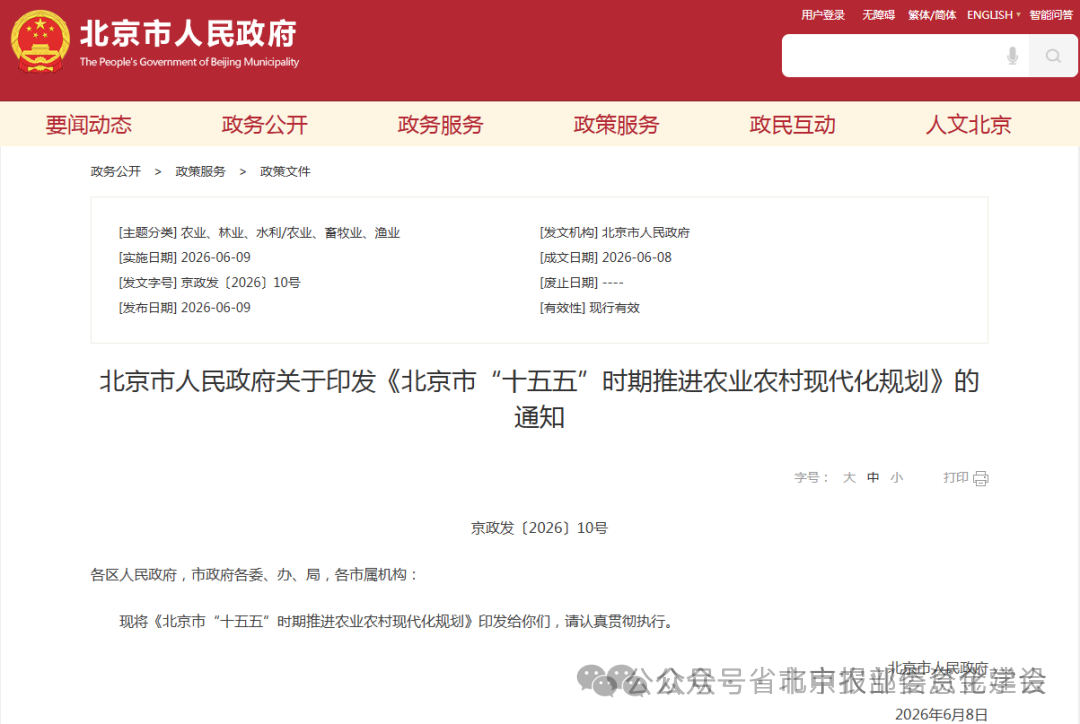
Task: Click centered document number 京政发〔2026〕10号
Action: pyautogui.click(x=539, y=528)
